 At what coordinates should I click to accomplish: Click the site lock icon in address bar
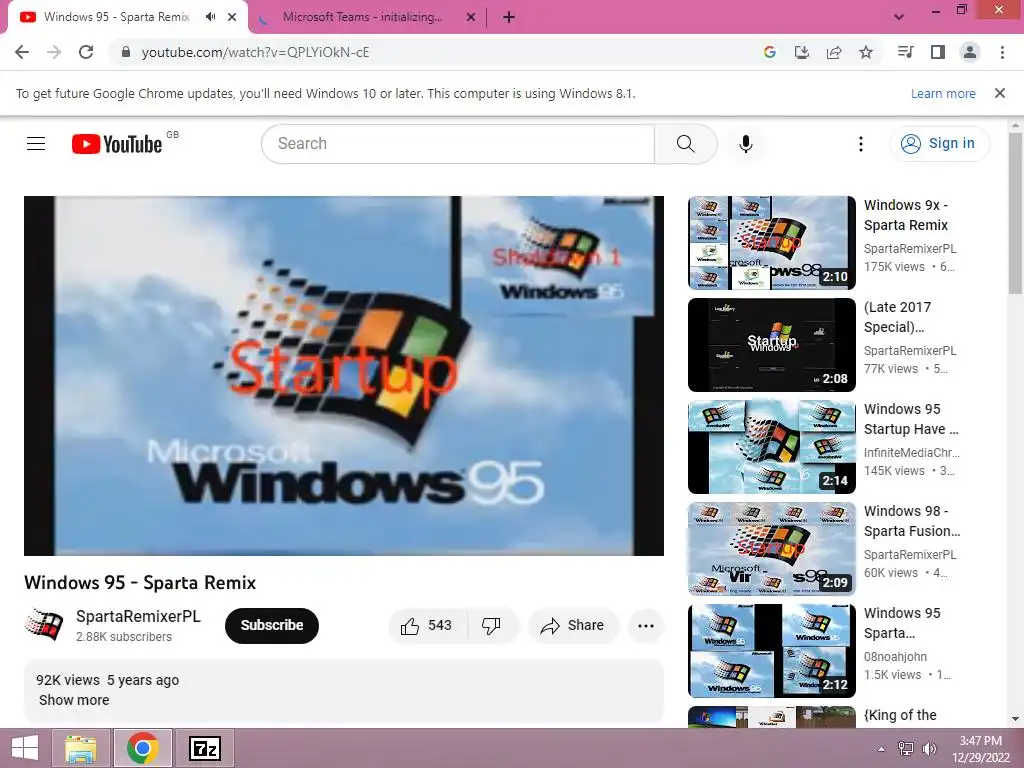pyautogui.click(x=126, y=52)
